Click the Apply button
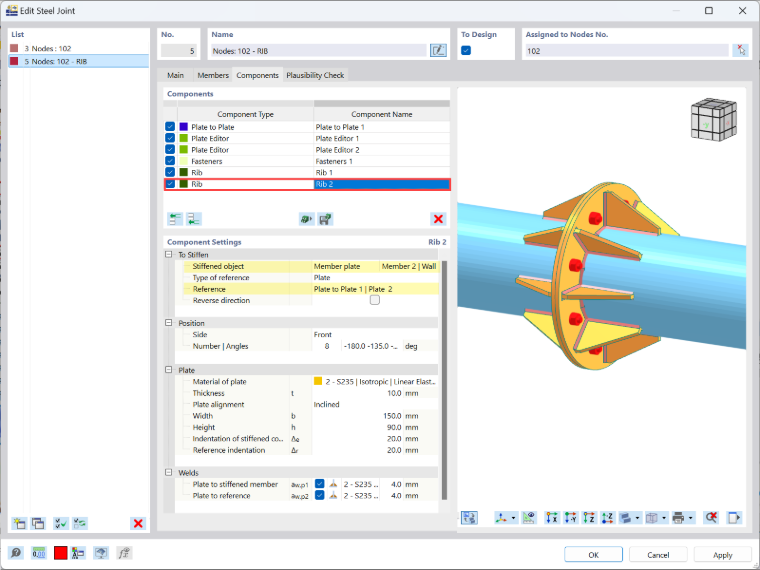760x570 pixels. [723, 555]
